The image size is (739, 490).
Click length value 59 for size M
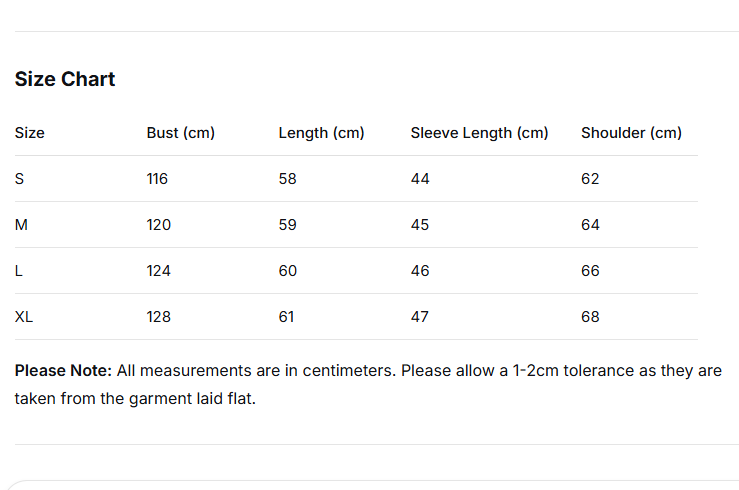[x=288, y=225]
